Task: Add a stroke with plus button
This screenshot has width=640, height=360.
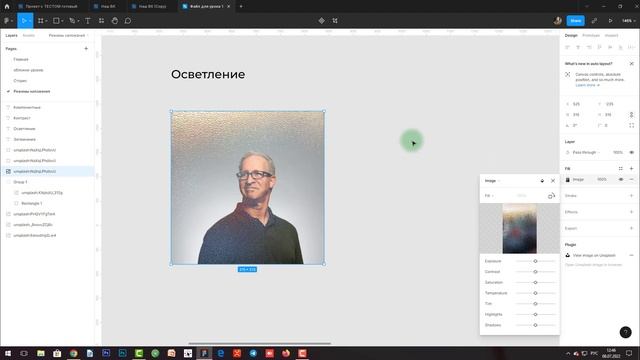Action: click(631, 196)
